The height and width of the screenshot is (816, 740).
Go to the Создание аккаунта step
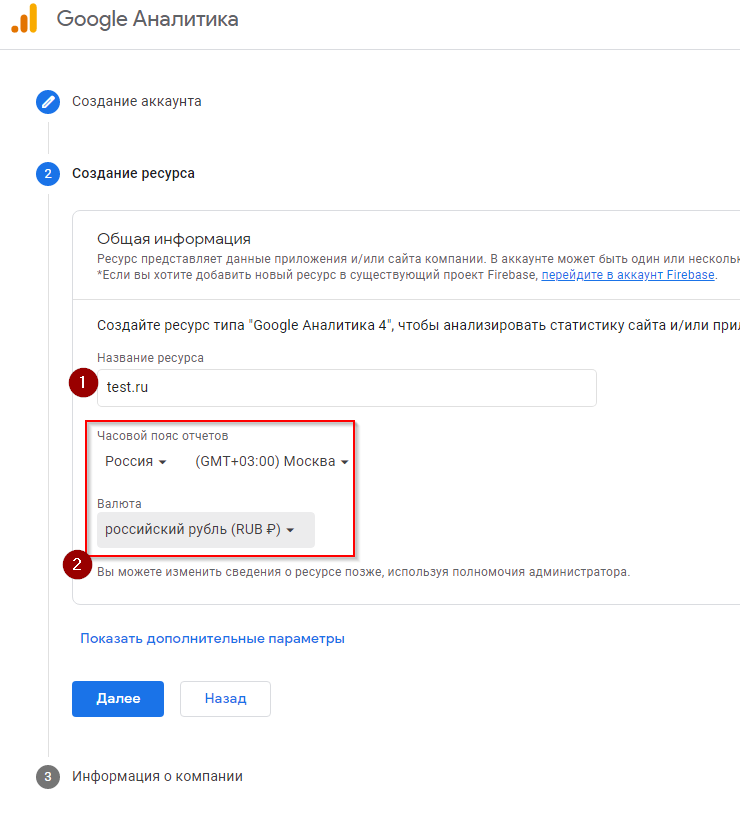point(137,101)
